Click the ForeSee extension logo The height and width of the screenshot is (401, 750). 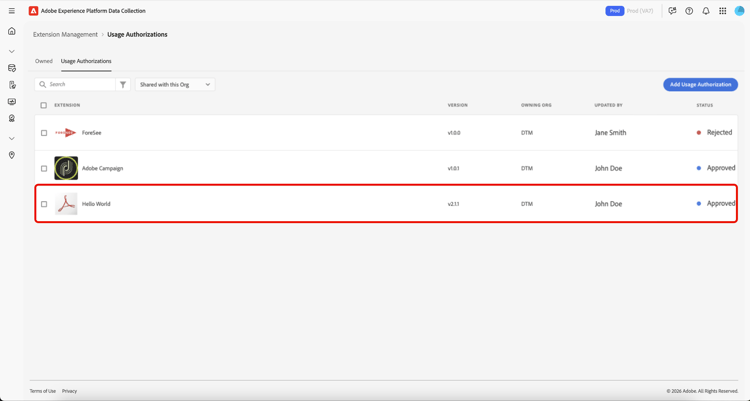tap(66, 133)
